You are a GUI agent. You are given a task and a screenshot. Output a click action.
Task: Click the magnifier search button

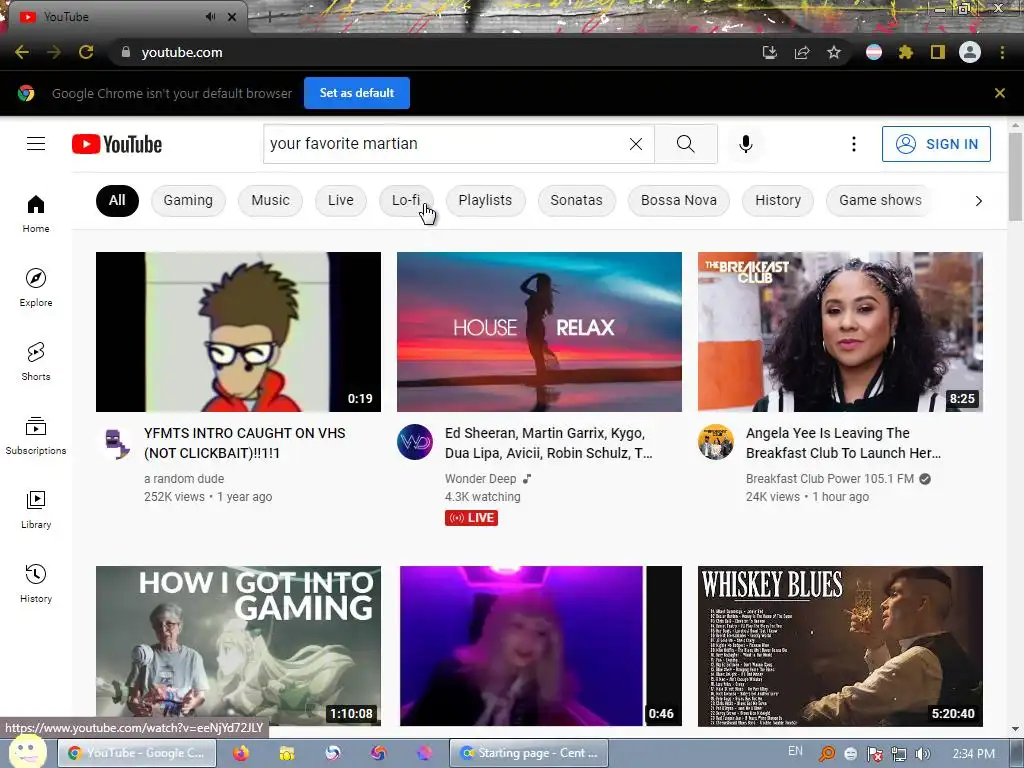pyautogui.click(x=686, y=144)
